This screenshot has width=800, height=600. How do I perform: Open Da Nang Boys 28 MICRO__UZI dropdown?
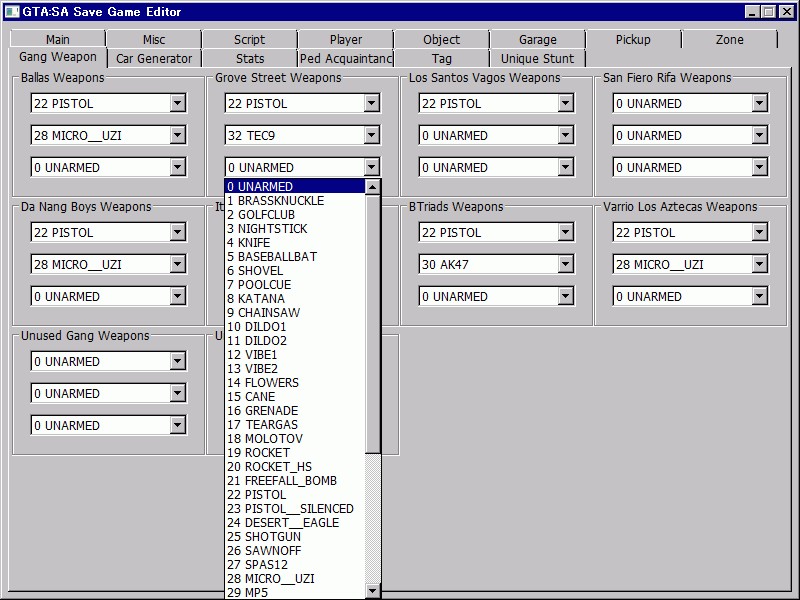click(178, 264)
